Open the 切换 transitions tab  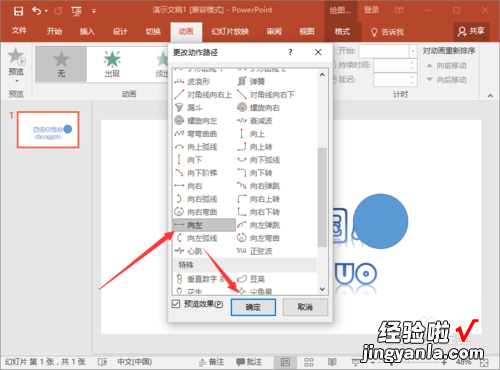point(153,32)
